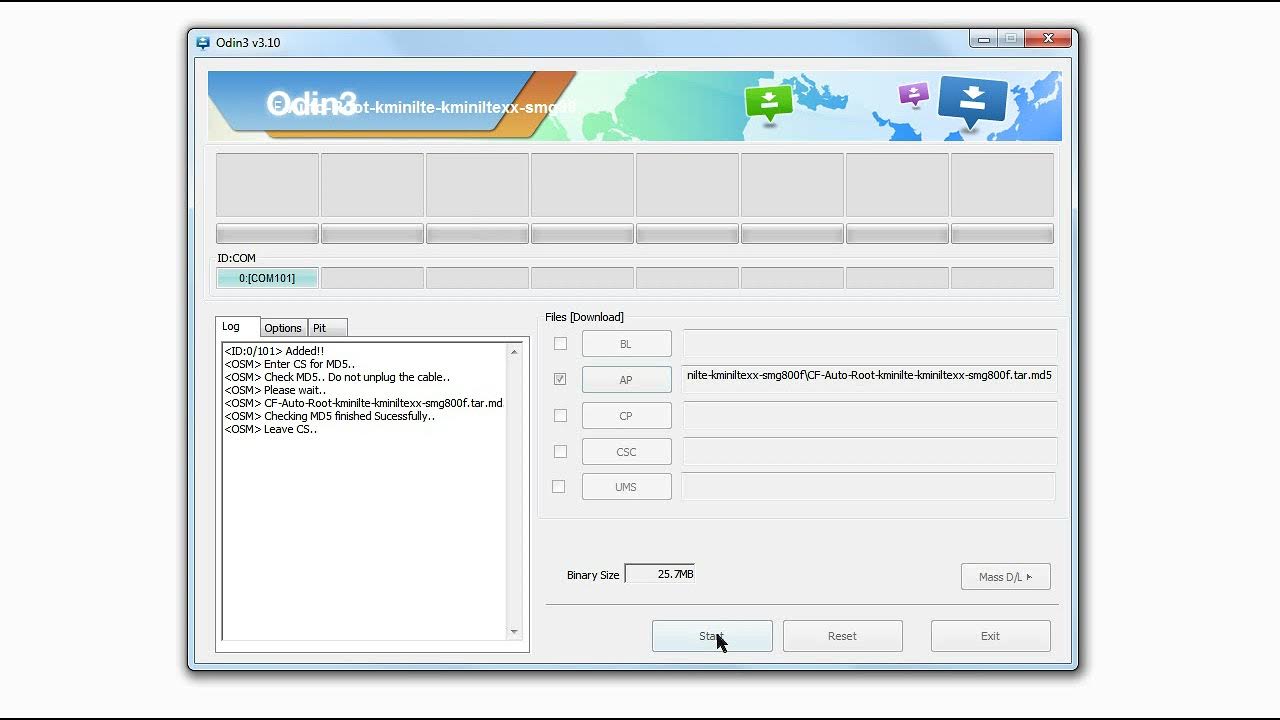Click the CP file button
1280x720 pixels.
pyautogui.click(x=627, y=416)
